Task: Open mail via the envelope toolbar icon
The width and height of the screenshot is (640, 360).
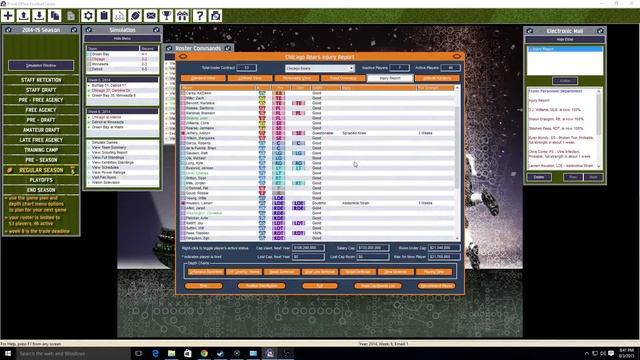Action: tap(151, 16)
